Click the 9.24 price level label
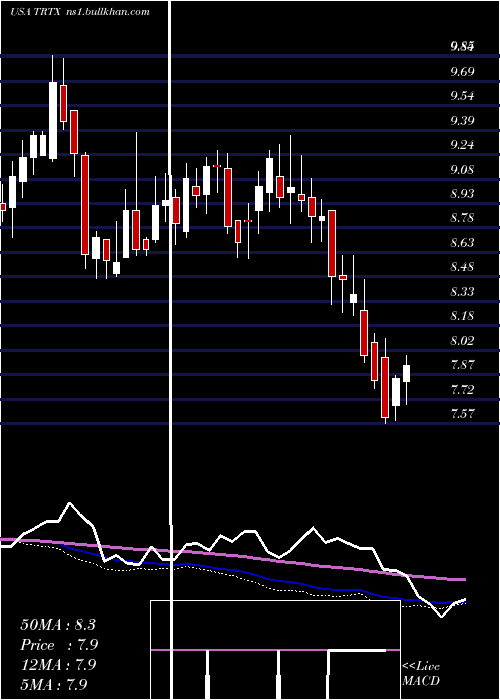Viewport: 500px width, 700px height. (463, 145)
